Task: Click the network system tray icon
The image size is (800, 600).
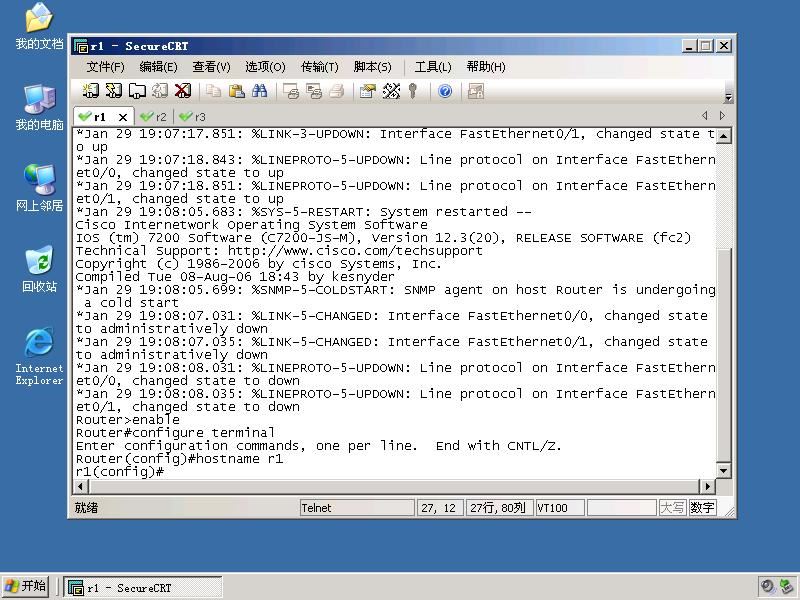Action: (786, 587)
